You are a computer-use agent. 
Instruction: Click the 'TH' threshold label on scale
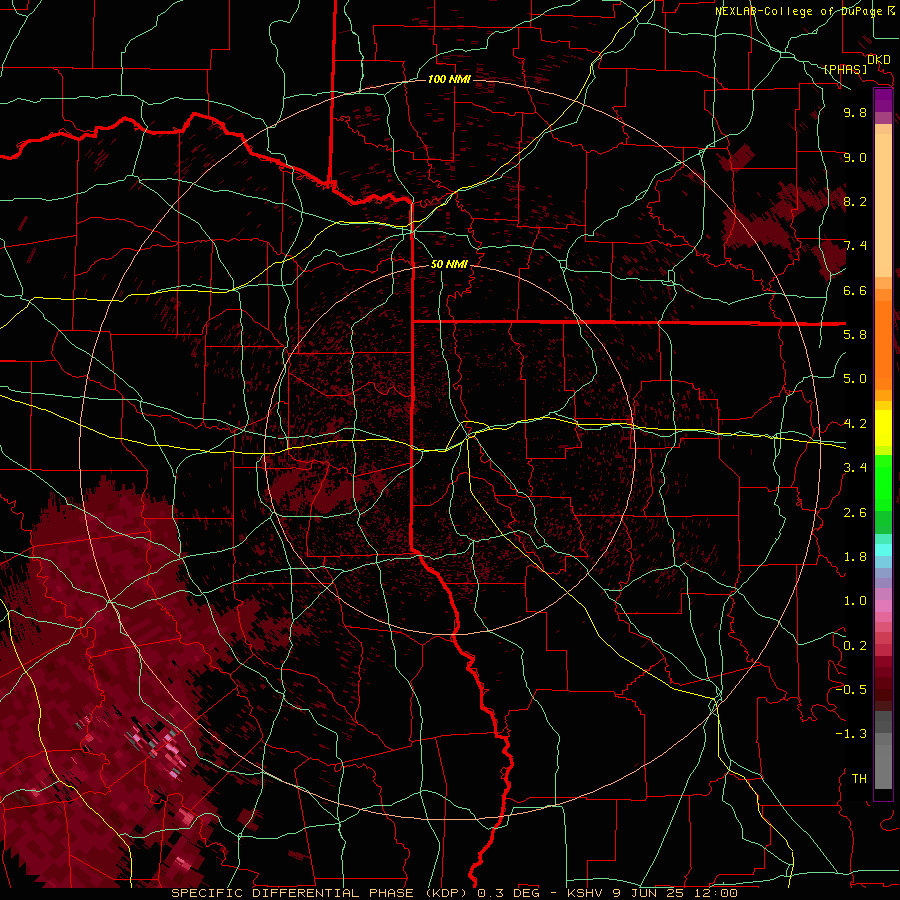point(859,778)
